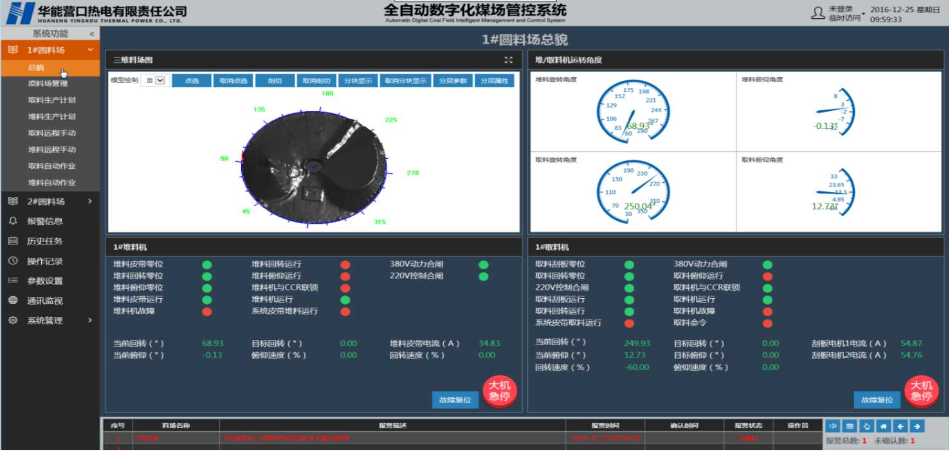The image size is (949, 451).
Task: Open the 模型绘制 dropdown
Action: 153,80
